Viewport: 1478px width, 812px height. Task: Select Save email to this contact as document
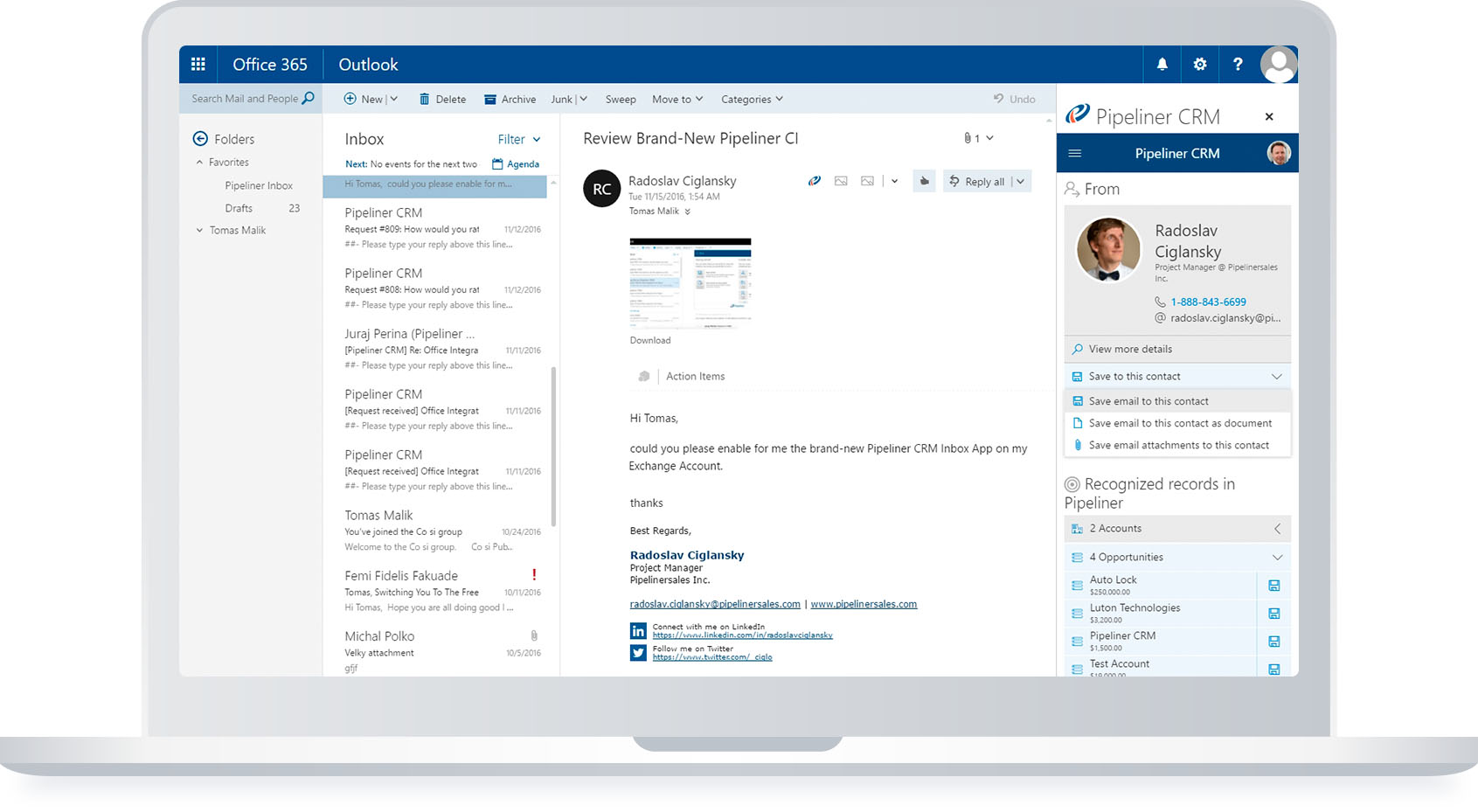pos(1177,423)
